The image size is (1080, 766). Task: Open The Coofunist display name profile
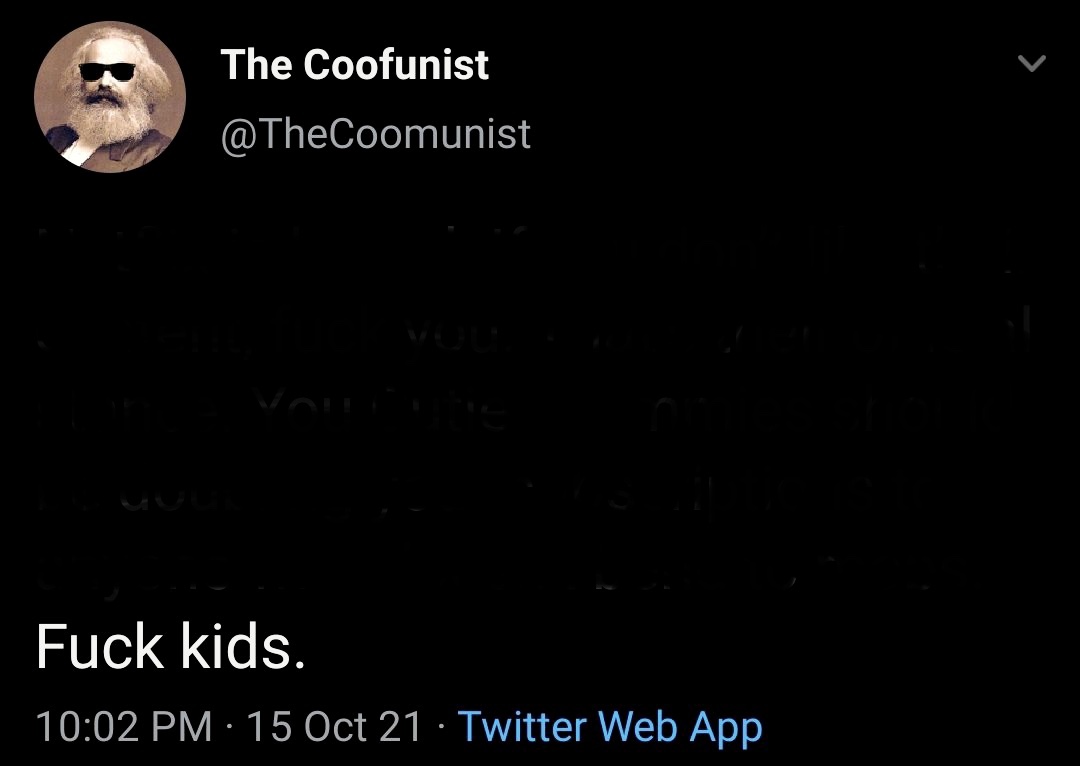tap(355, 65)
